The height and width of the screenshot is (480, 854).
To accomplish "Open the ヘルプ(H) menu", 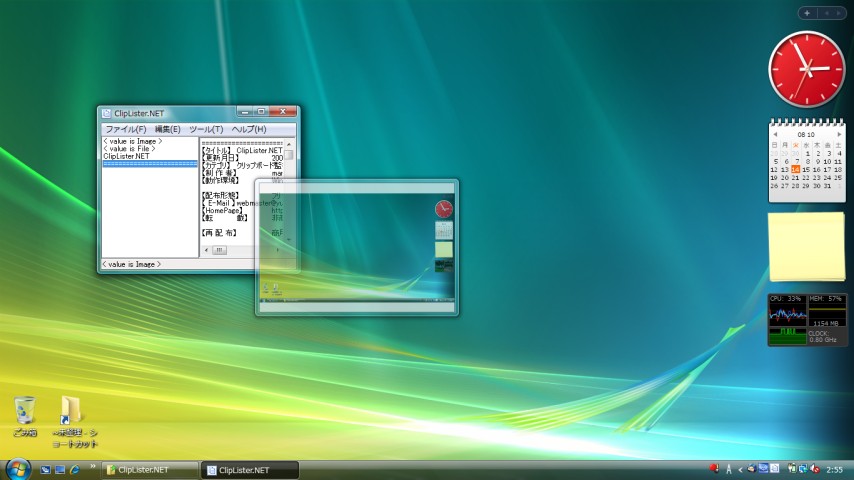I will [x=249, y=129].
